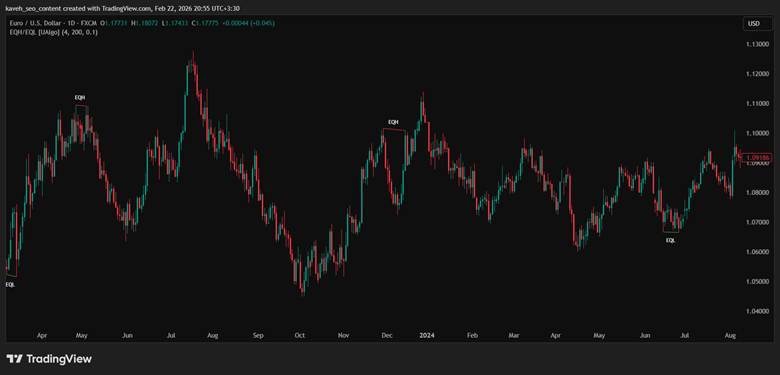Click the Nov label on the time axis
The image size is (780, 375).
tap(343, 336)
